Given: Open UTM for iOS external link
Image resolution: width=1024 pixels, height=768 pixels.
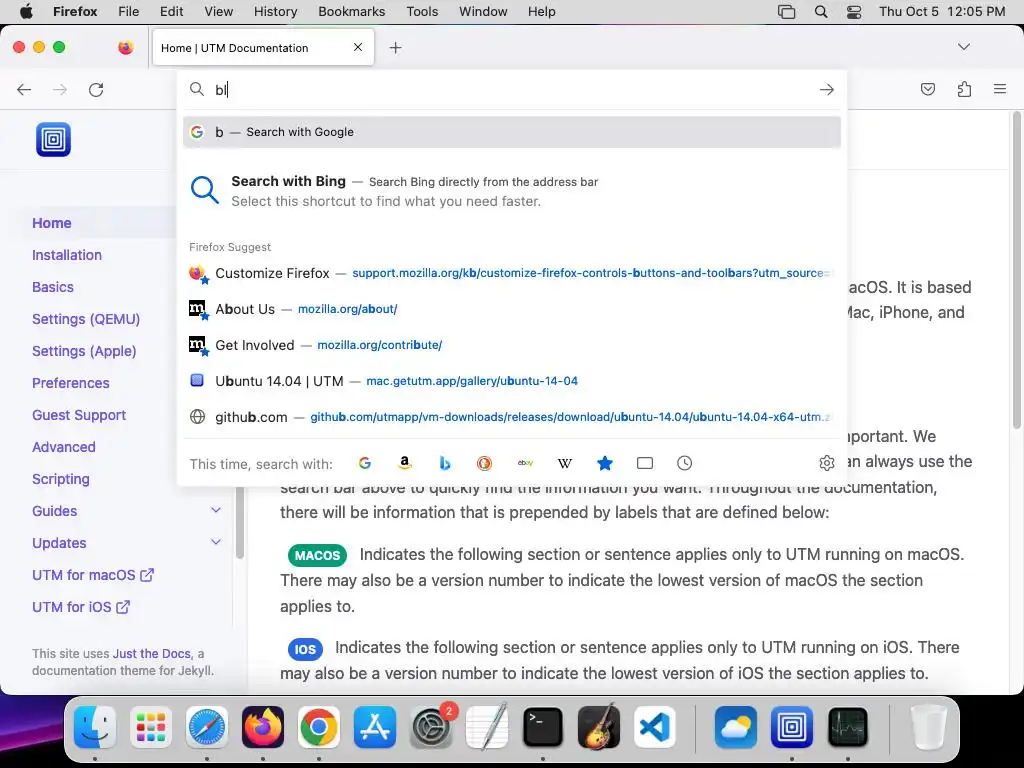Looking at the screenshot, I should click(81, 607).
